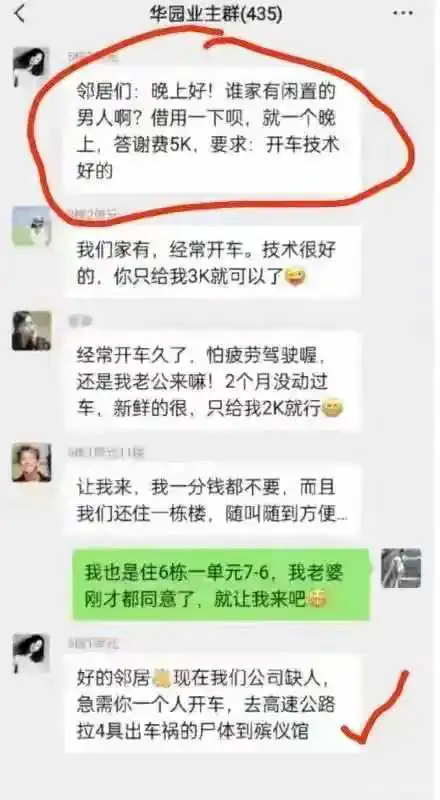
Task: Click the grinning emoji after 2K就行
Action: coord(333,408)
